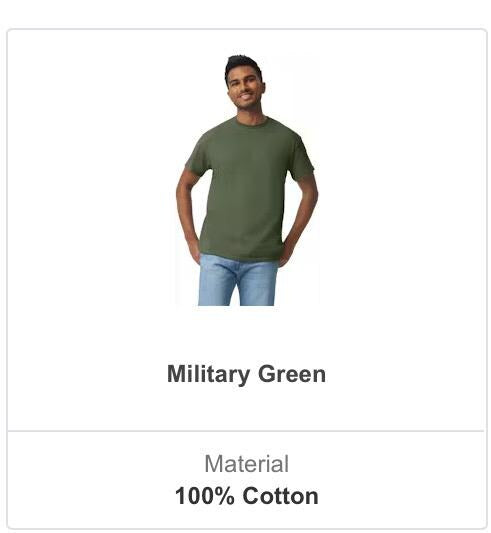This screenshot has width=491, height=533.
Task: Click the 100% text
Action: click(x=205, y=496)
